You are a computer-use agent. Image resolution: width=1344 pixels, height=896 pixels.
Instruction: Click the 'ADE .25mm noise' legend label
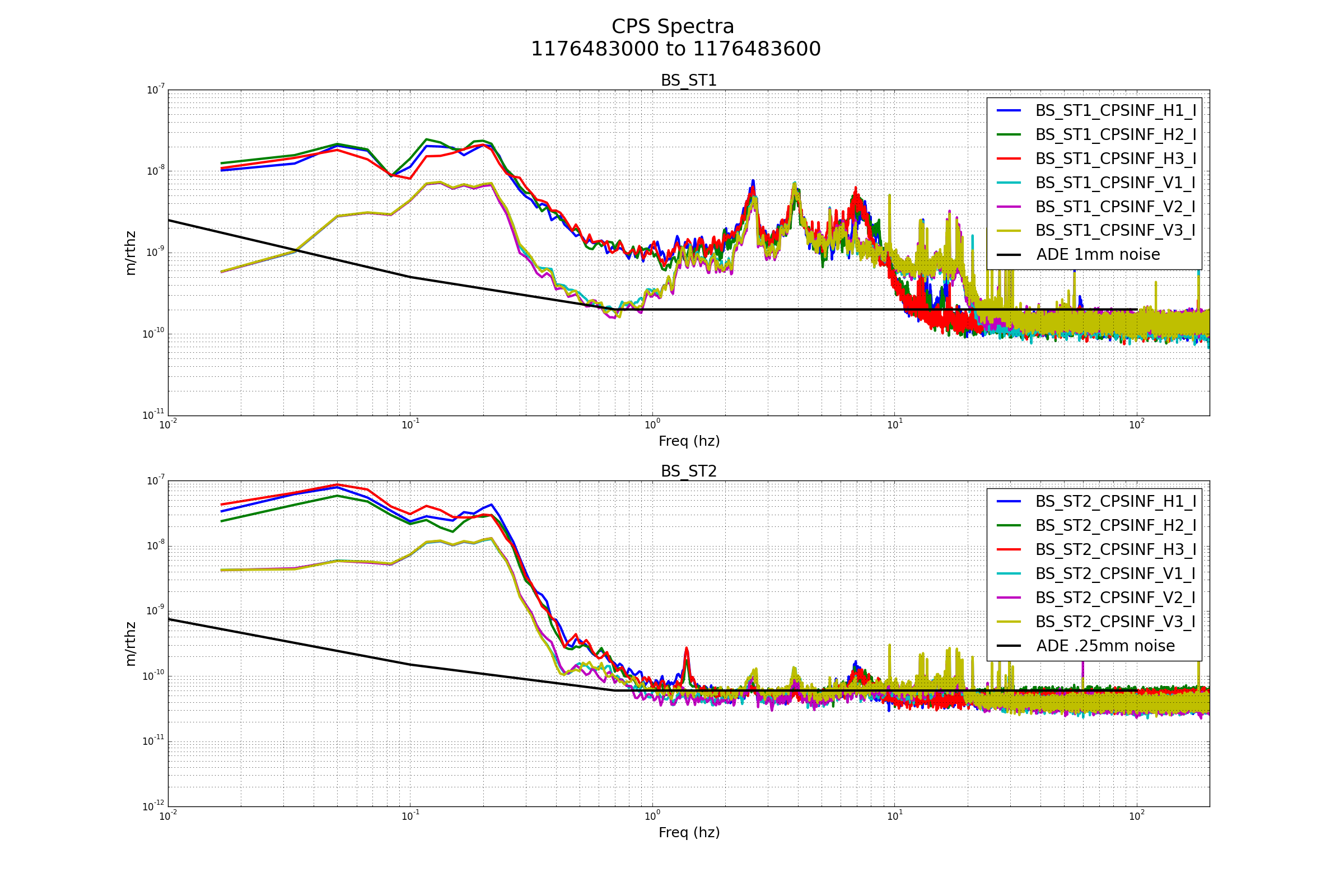click(x=1105, y=646)
